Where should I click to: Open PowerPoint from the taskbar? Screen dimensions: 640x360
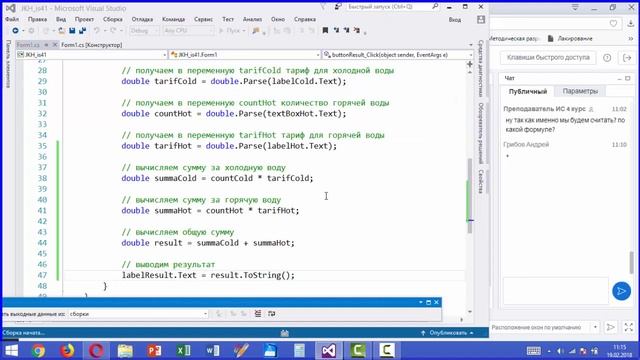click(x=154, y=351)
